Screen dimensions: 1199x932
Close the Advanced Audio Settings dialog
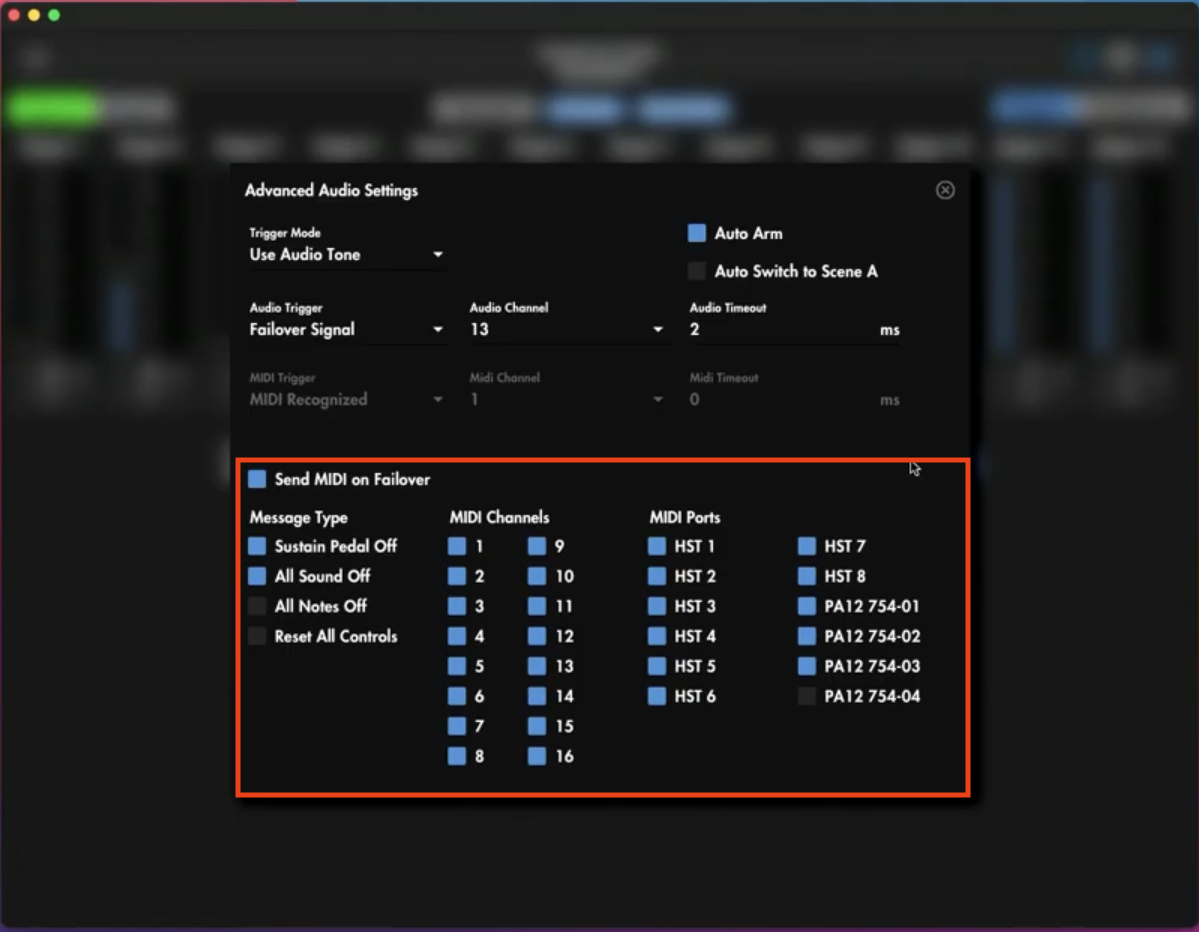click(945, 190)
